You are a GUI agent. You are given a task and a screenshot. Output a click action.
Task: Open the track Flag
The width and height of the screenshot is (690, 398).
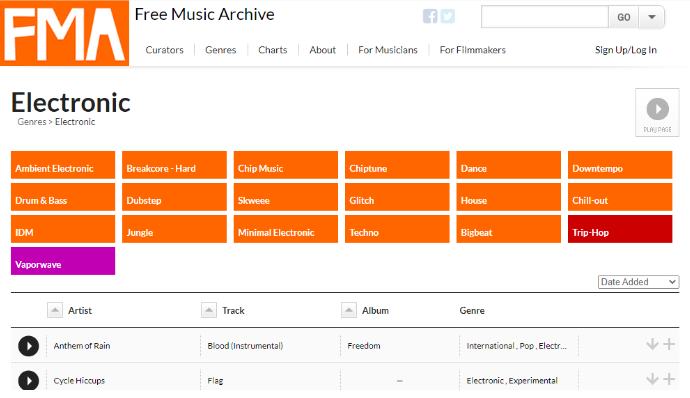pyautogui.click(x=215, y=381)
